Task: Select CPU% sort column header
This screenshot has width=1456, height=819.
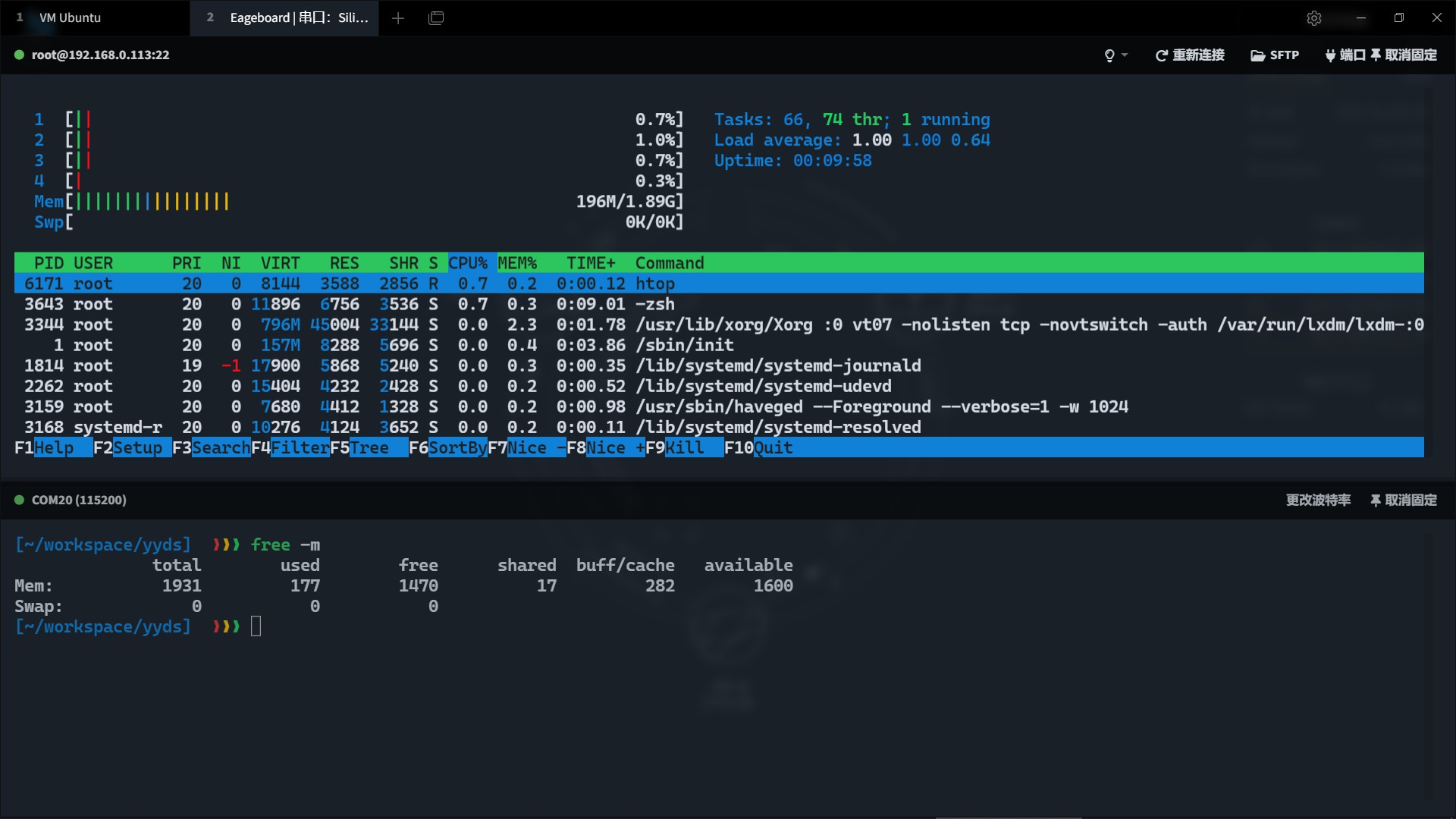Action: point(468,263)
